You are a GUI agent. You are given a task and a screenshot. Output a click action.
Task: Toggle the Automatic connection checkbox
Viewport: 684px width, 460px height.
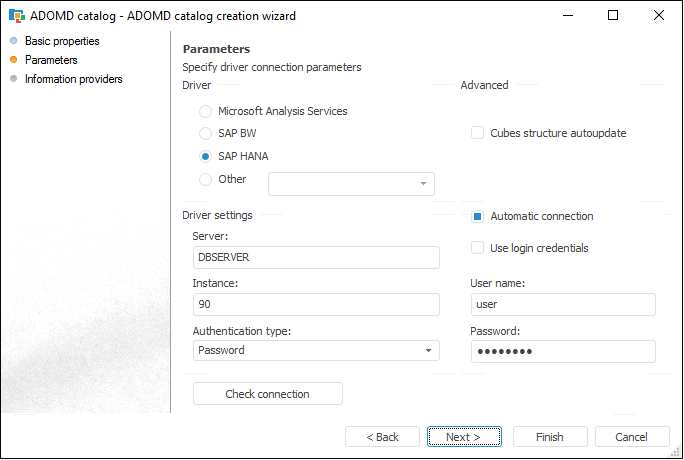point(478,216)
